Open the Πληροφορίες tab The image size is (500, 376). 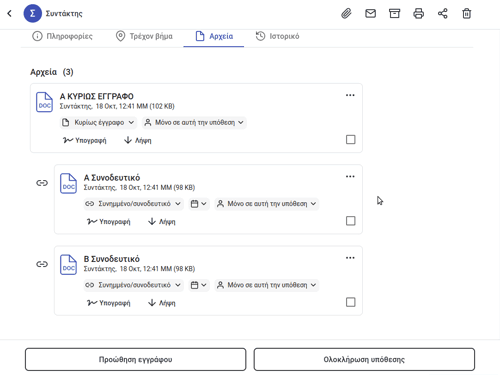[62, 36]
